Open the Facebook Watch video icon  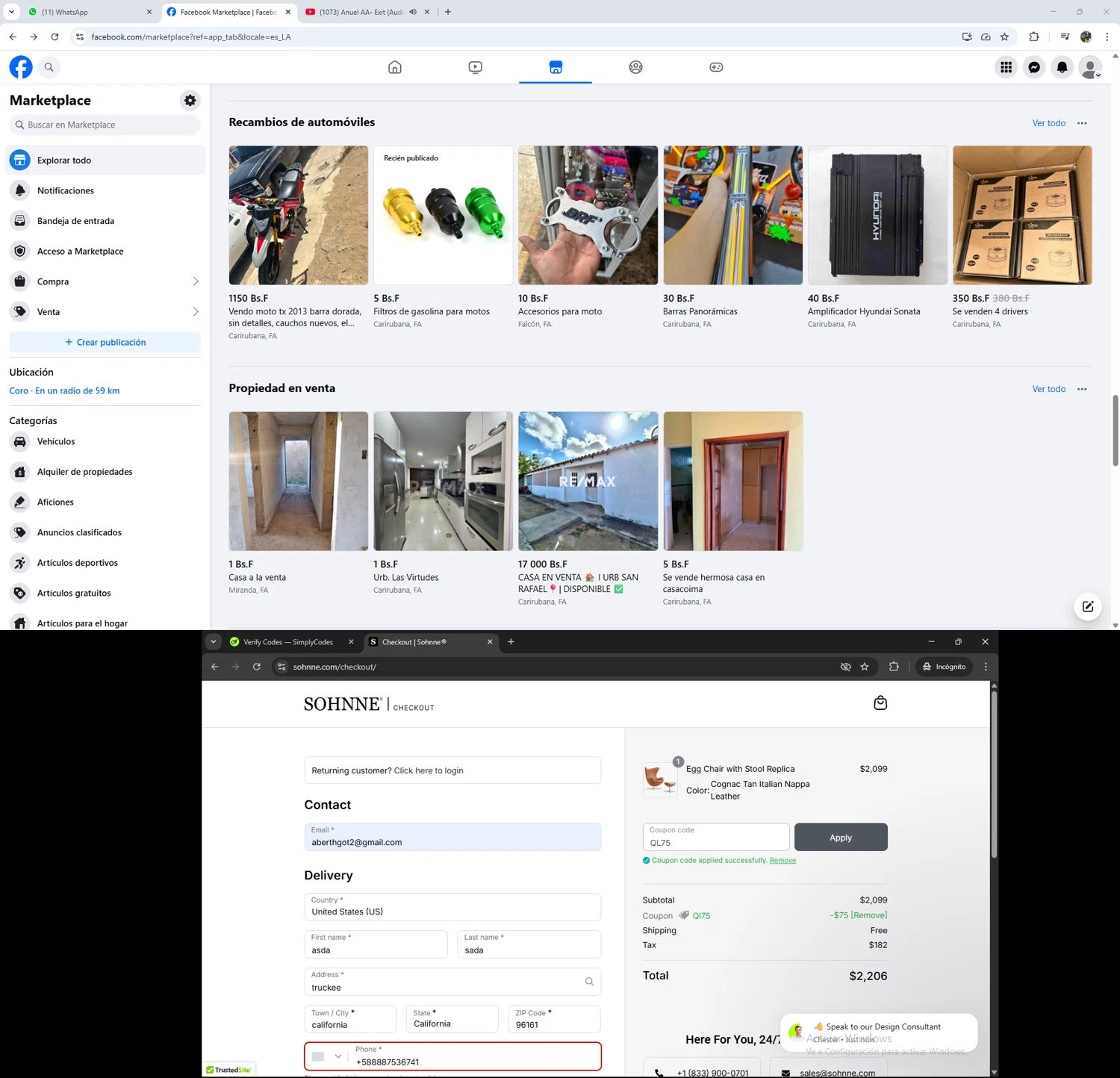pos(475,67)
